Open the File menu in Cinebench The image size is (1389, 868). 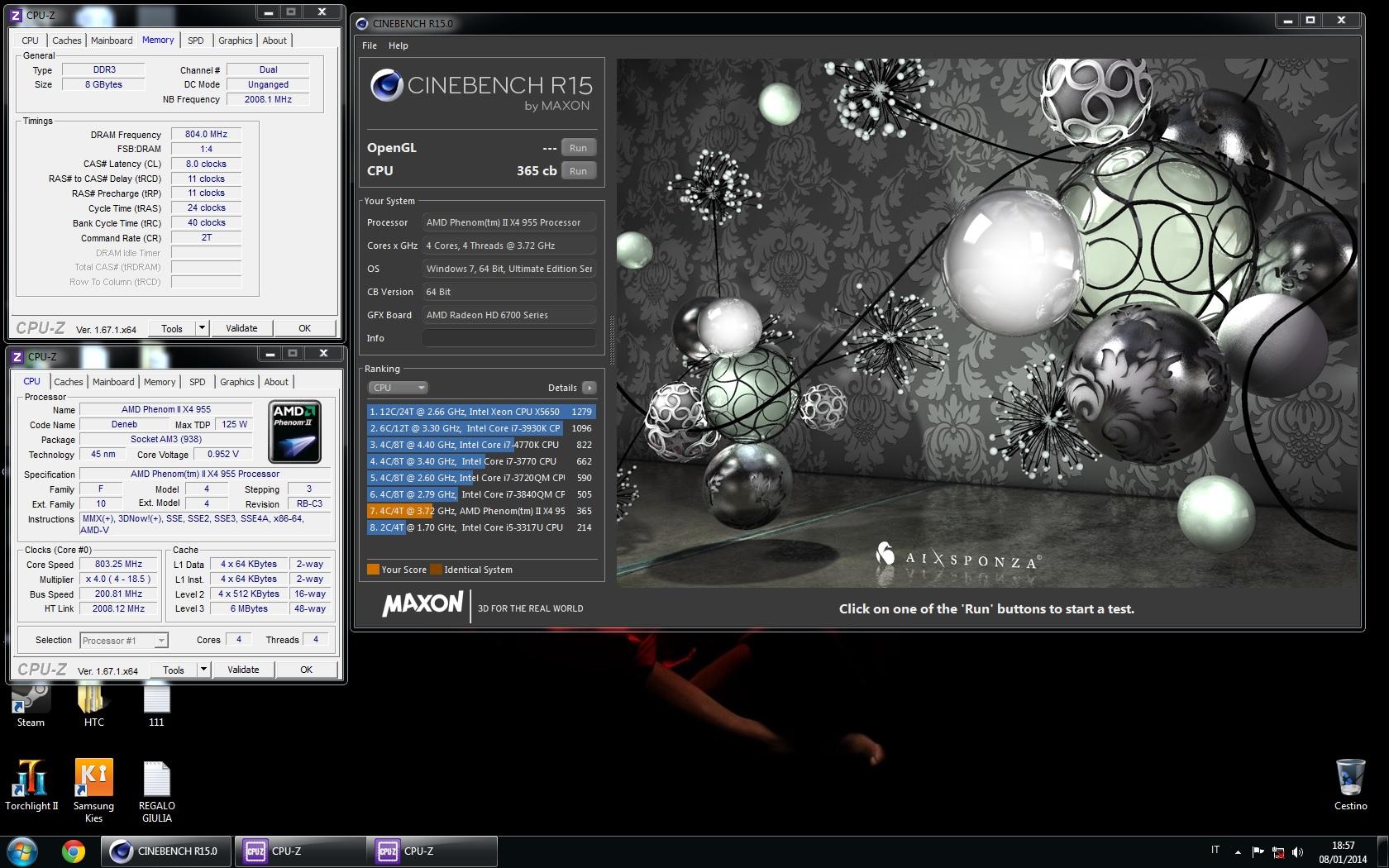370,45
